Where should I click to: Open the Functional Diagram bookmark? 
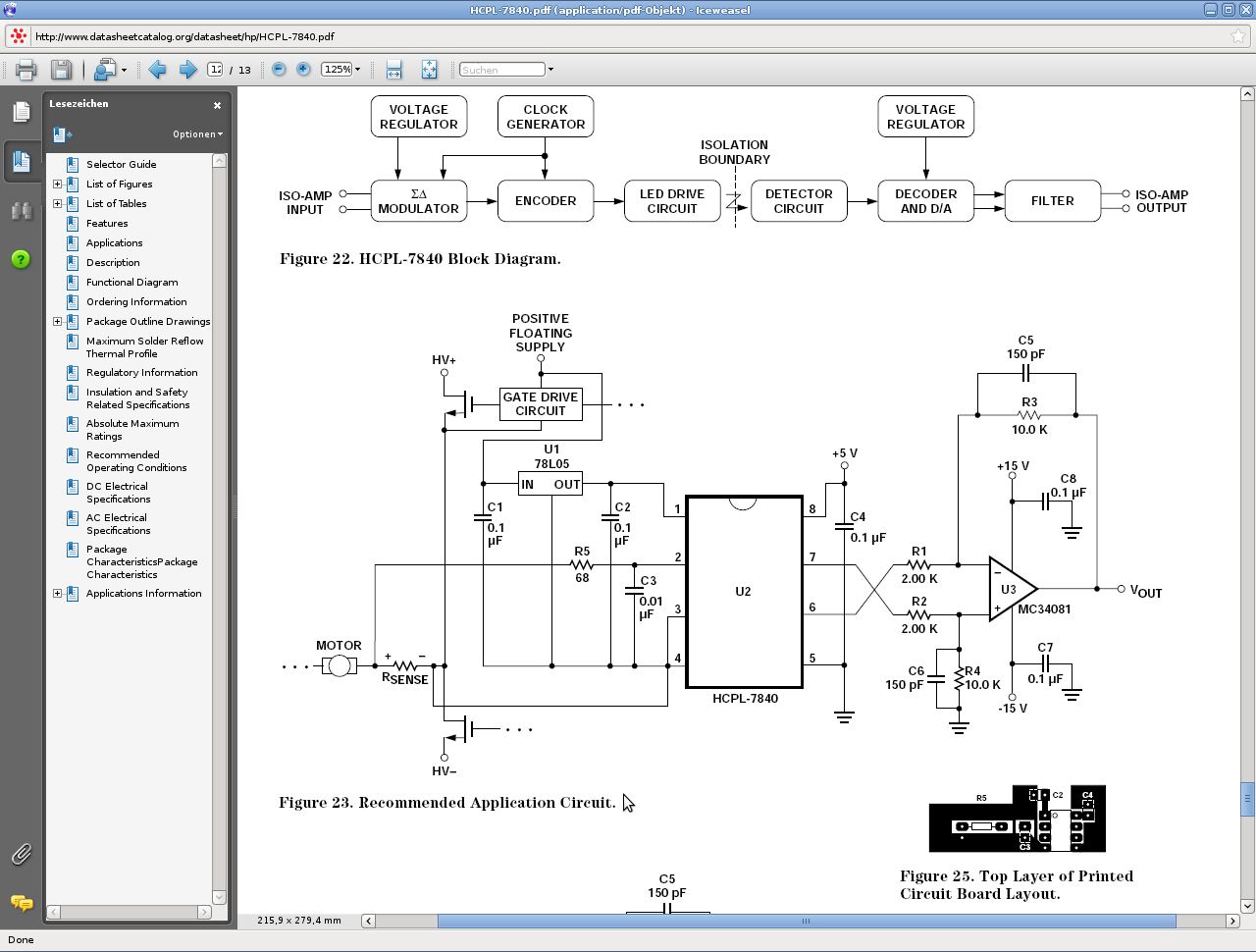point(131,283)
